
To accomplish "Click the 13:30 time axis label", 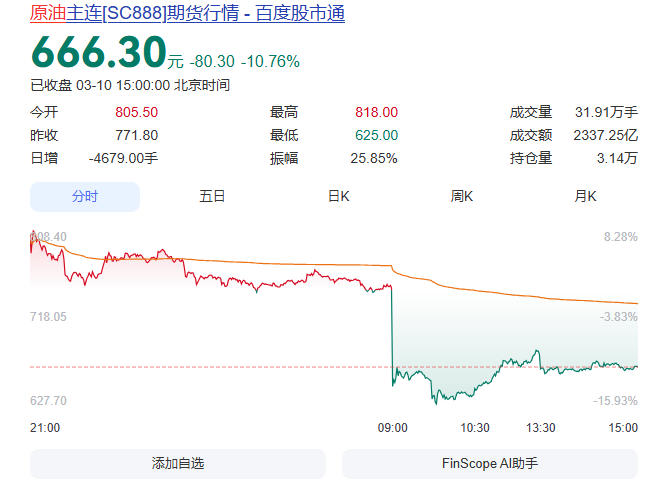I will click(541, 428).
